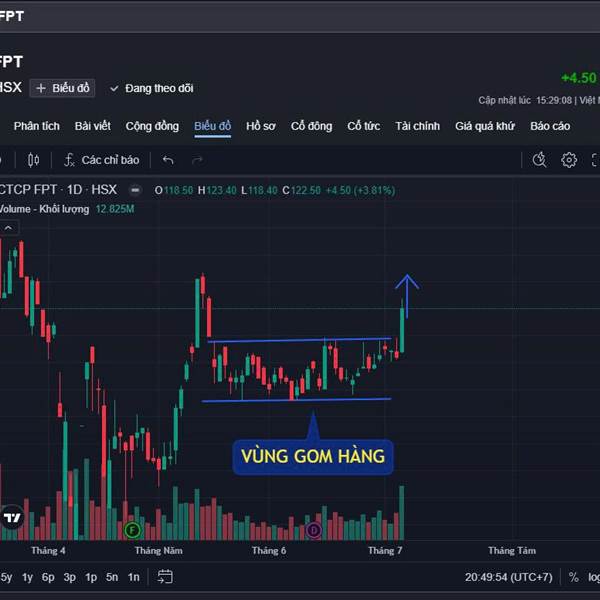Click the Tháng Năm time axis label
The width and height of the screenshot is (600, 600).
pos(158,551)
